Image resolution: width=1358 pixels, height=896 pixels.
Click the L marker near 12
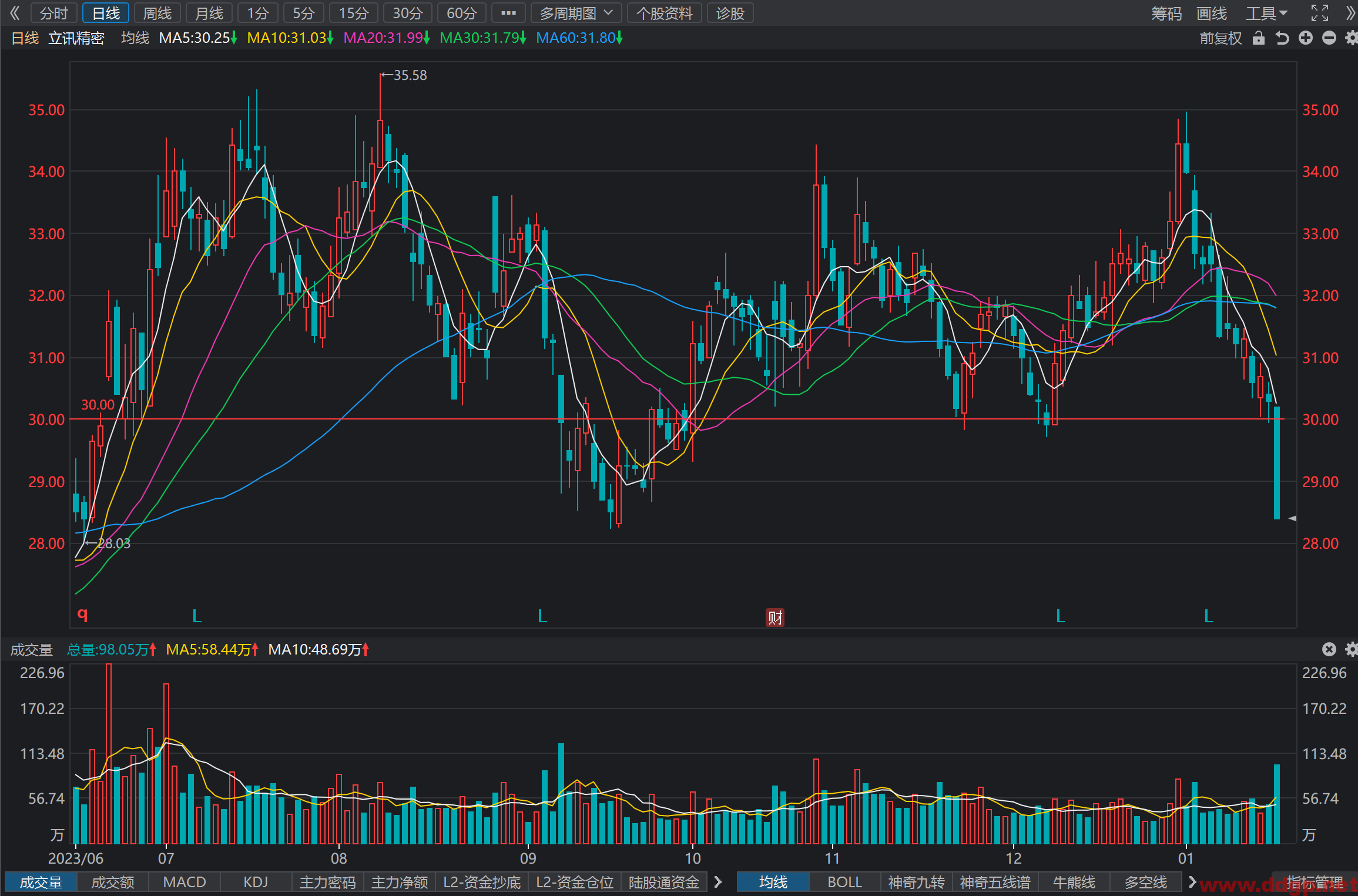(1061, 616)
